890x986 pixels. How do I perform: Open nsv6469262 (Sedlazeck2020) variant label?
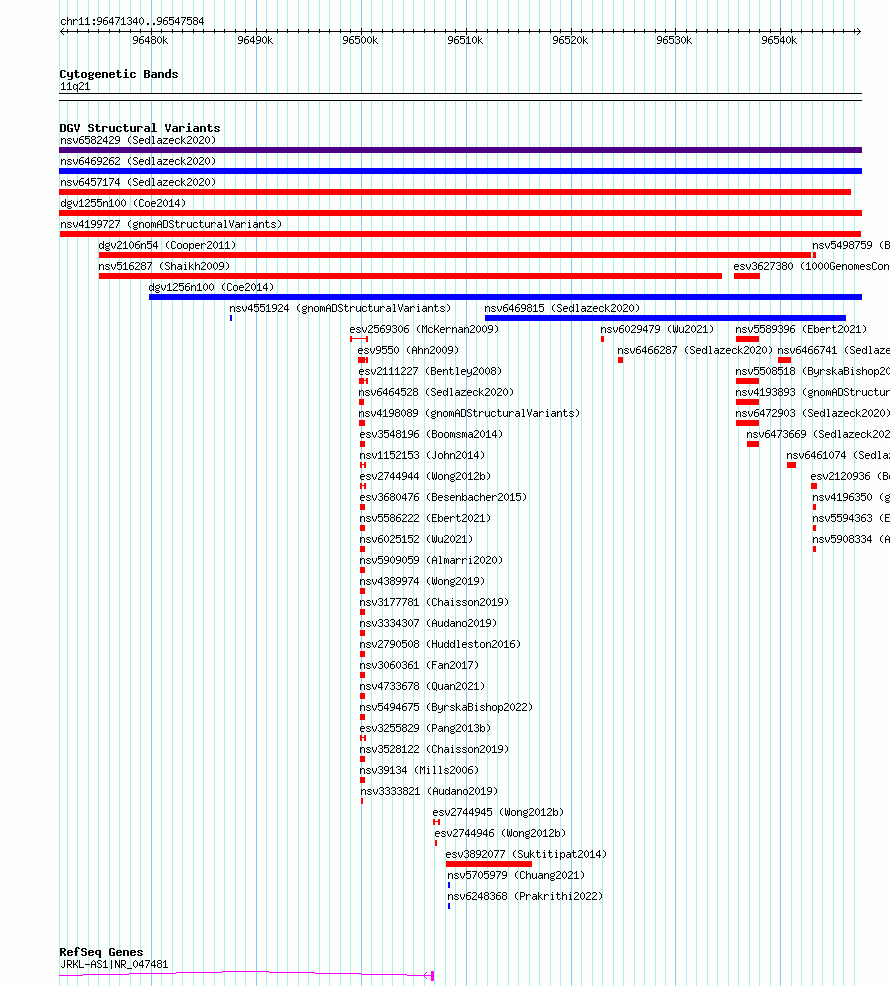138,162
